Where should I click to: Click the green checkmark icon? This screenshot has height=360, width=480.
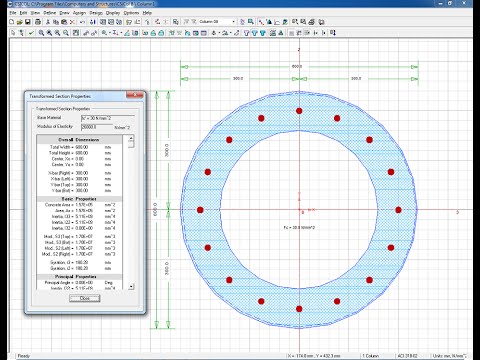tap(31, 33)
